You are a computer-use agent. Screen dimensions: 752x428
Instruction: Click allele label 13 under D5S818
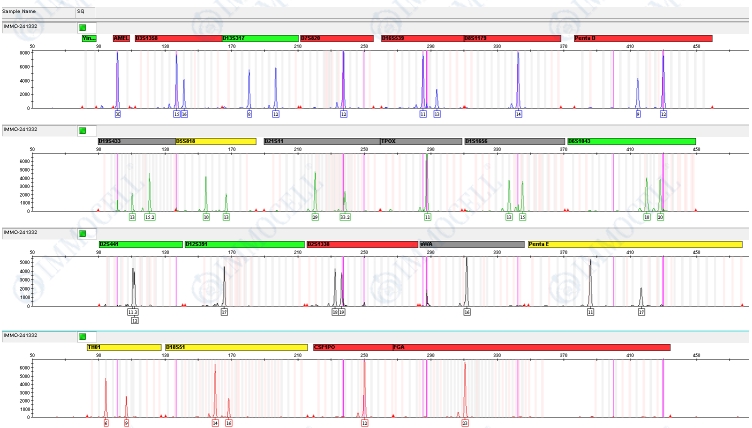(x=226, y=217)
